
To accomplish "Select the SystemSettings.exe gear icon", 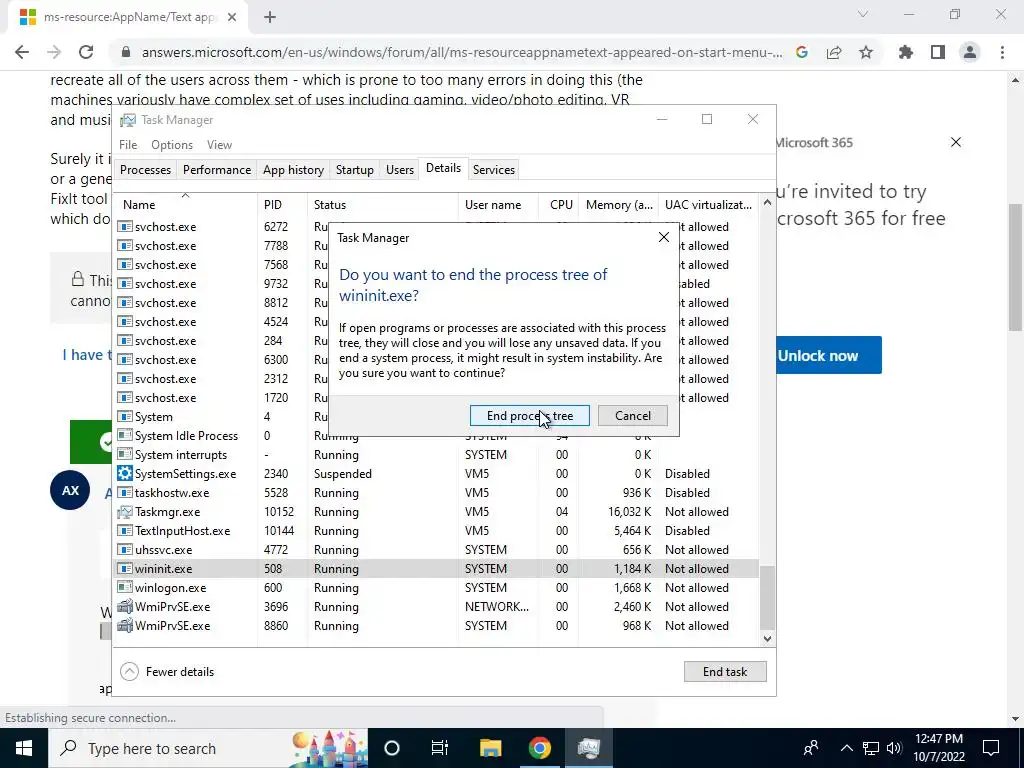I will [x=124, y=473].
